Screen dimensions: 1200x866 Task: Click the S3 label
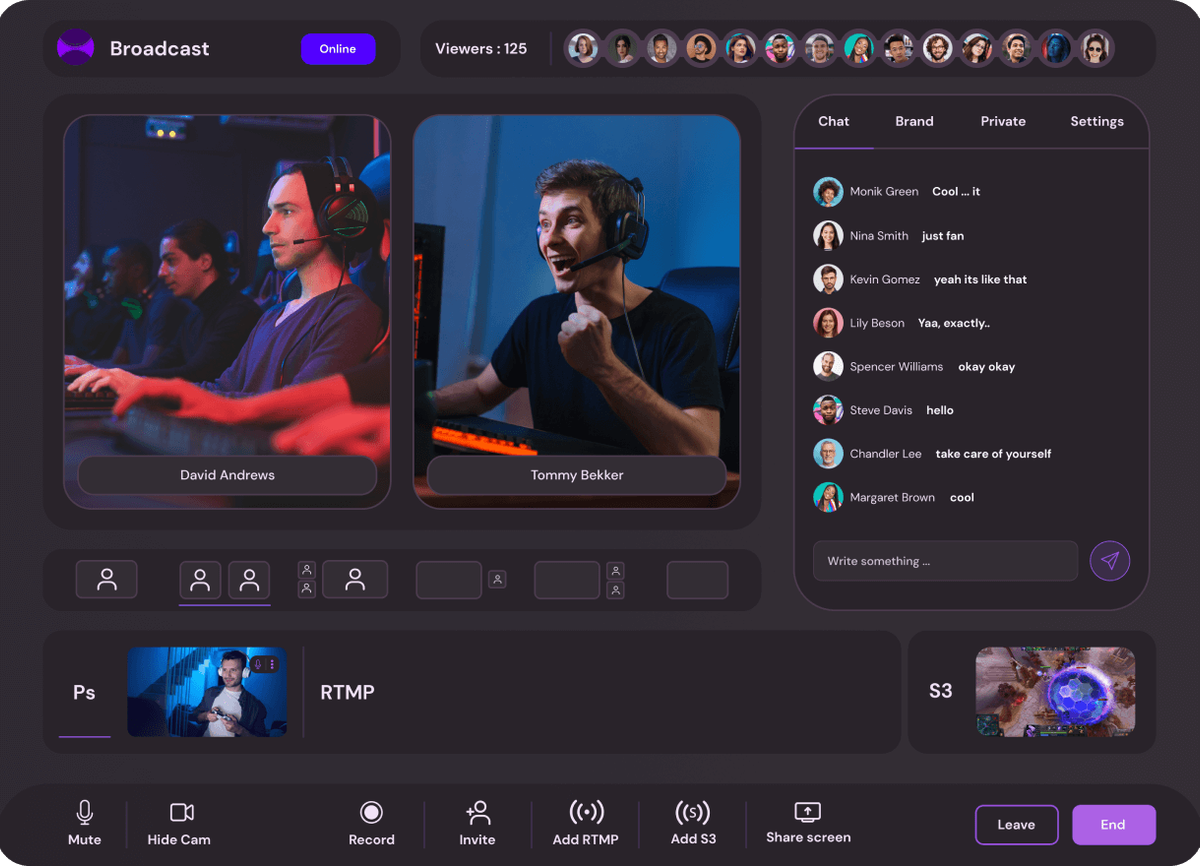[x=941, y=691]
